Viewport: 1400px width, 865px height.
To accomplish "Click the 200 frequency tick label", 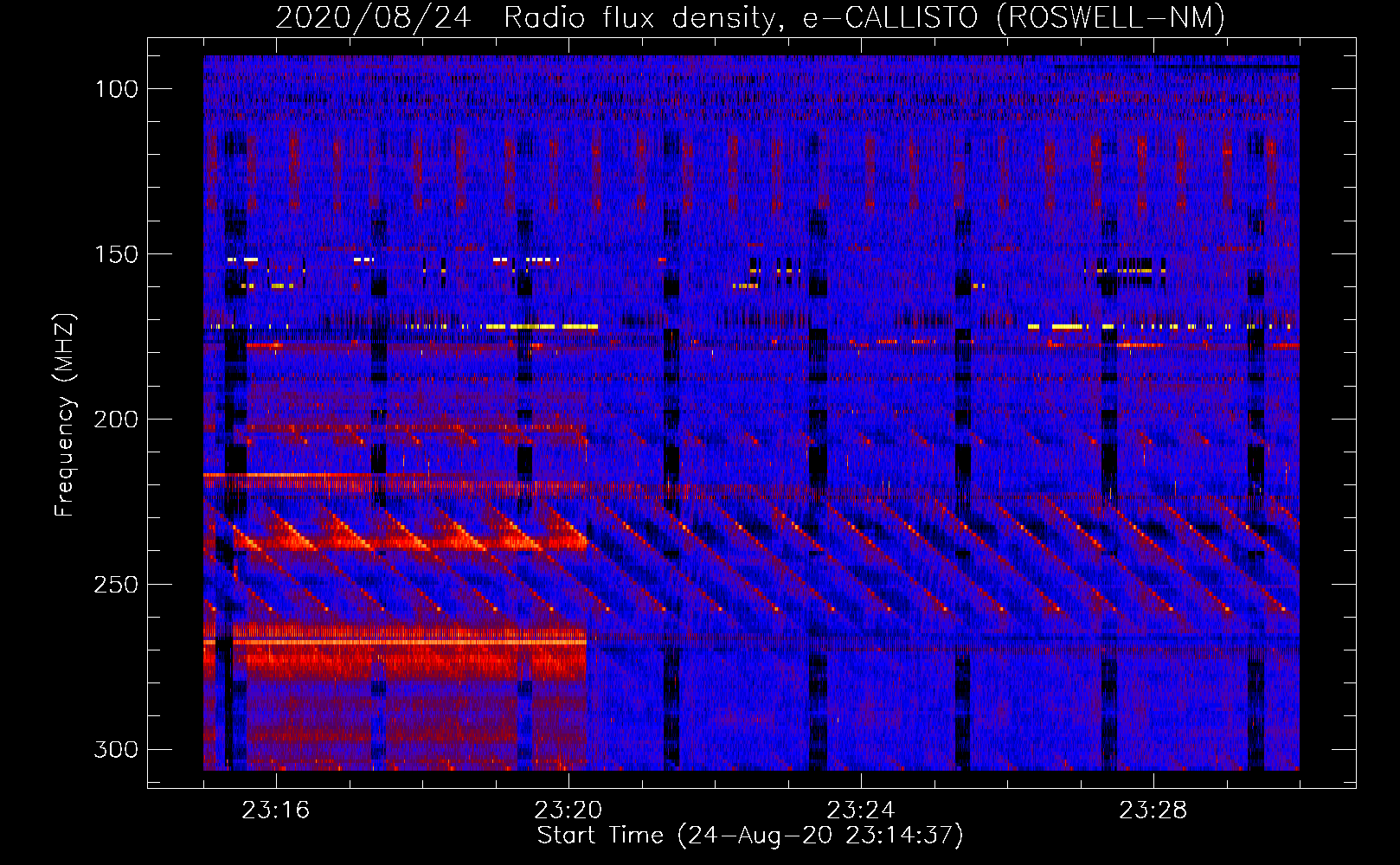I will [x=116, y=420].
